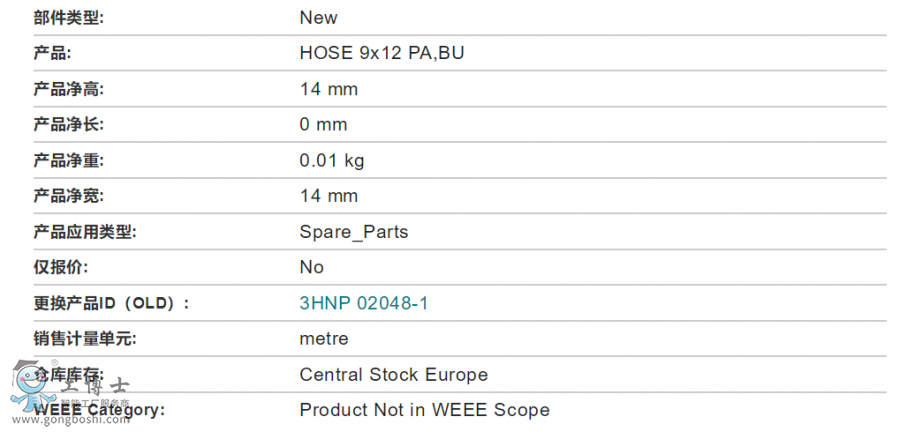Image resolution: width=900 pixels, height=439 pixels.
Task: Select the 0 mm net length value
Action: point(323,125)
